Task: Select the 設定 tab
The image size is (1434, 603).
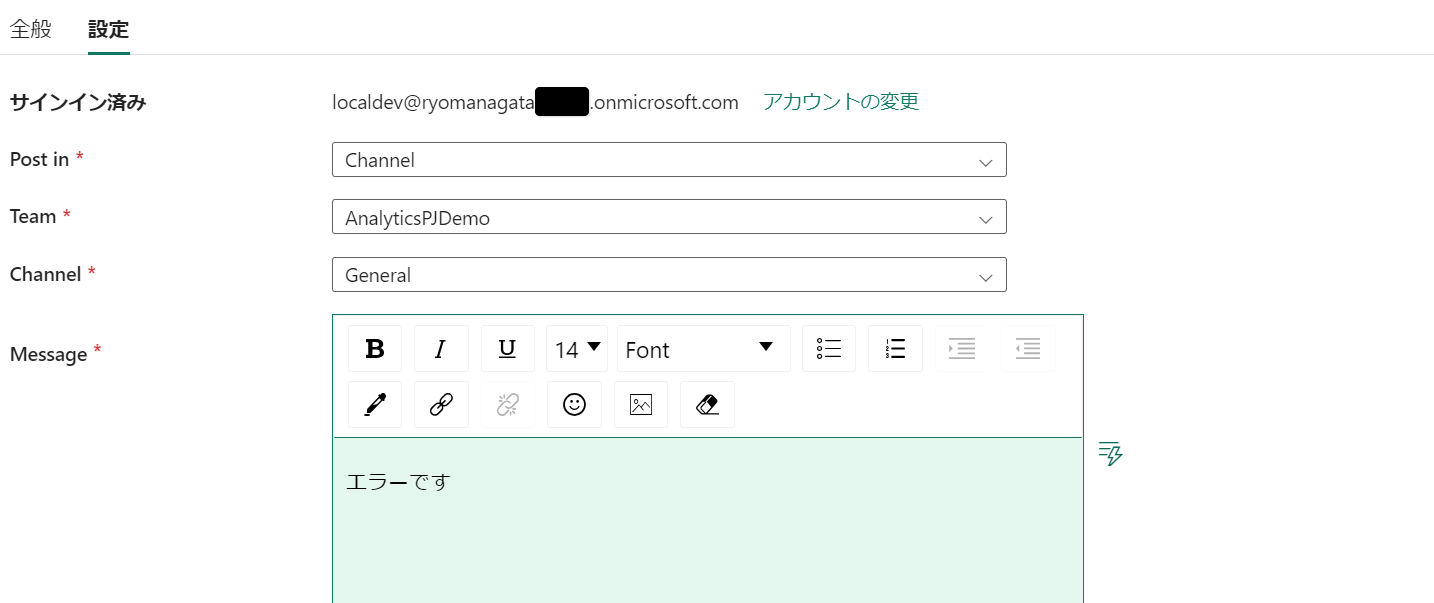Action: point(108,28)
